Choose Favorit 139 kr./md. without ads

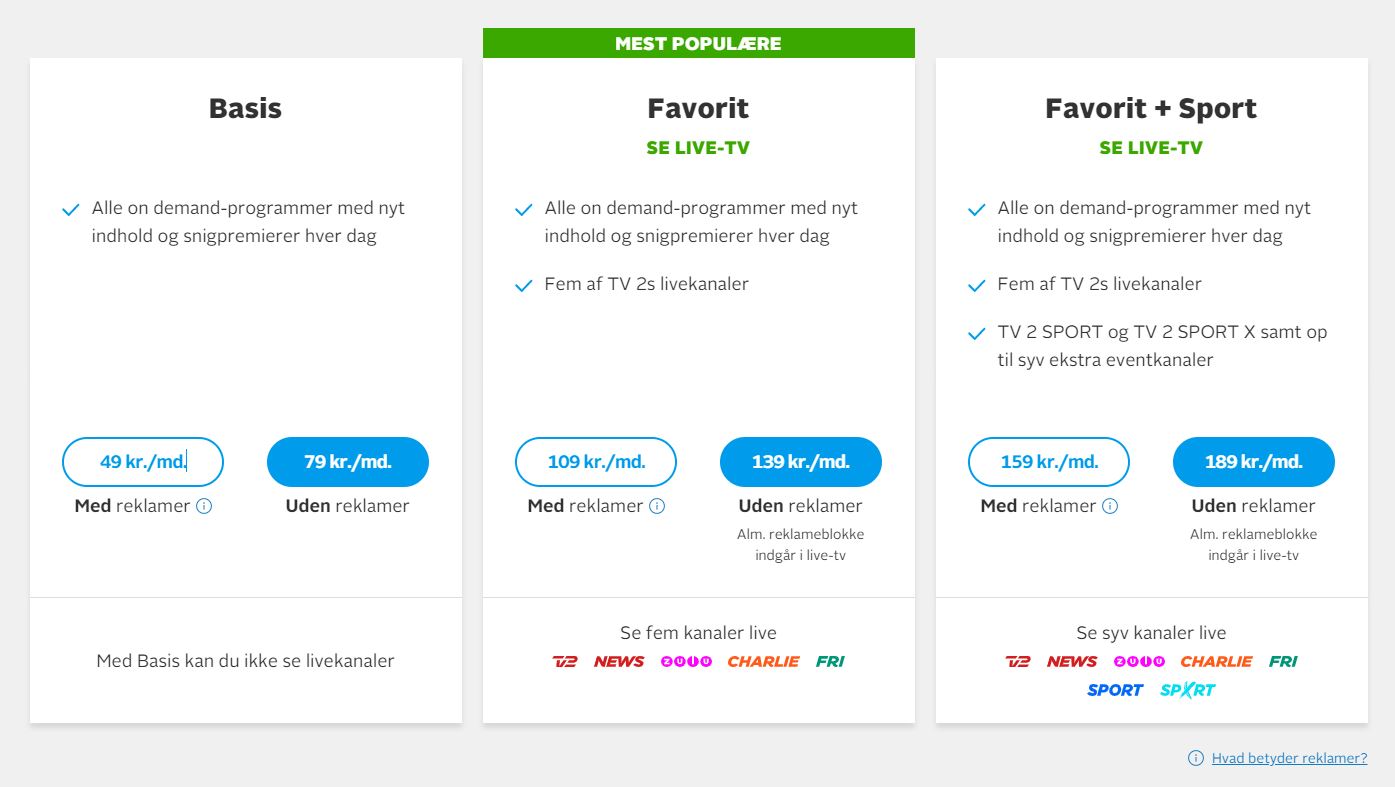[x=801, y=462]
